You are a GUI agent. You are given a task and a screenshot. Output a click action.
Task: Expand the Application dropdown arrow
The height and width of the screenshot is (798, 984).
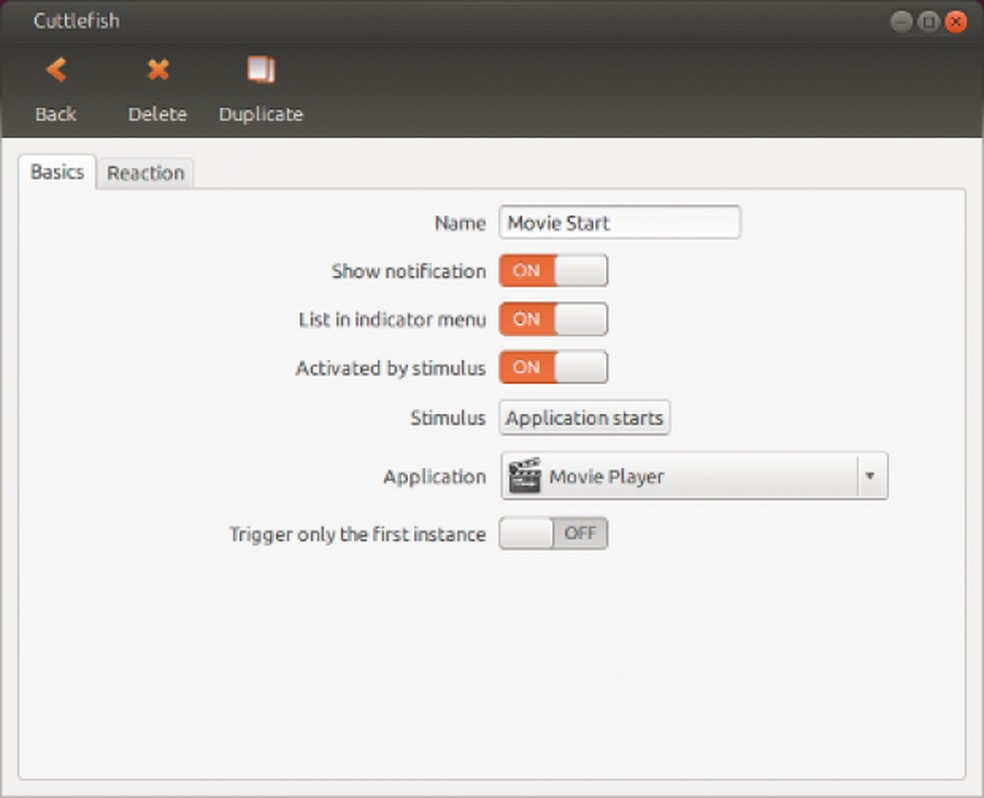870,476
